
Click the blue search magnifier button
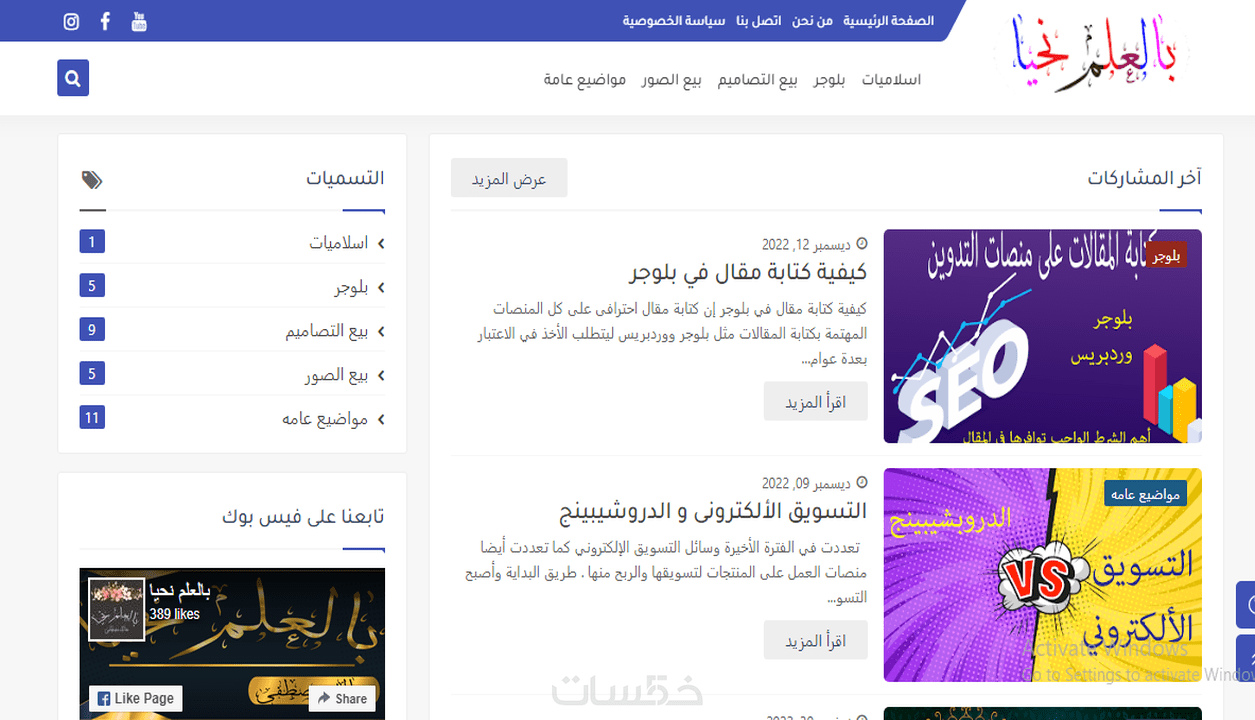(73, 77)
